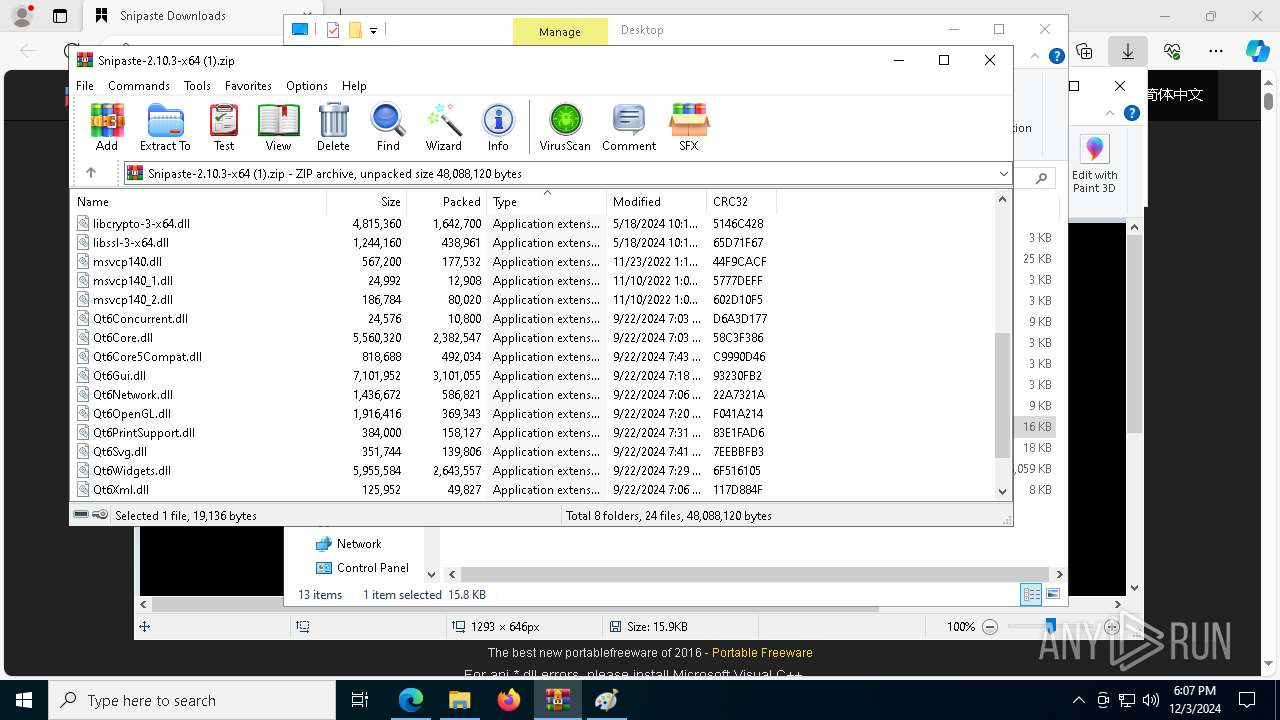Open the Help menu
The height and width of the screenshot is (720, 1280).
point(354,86)
